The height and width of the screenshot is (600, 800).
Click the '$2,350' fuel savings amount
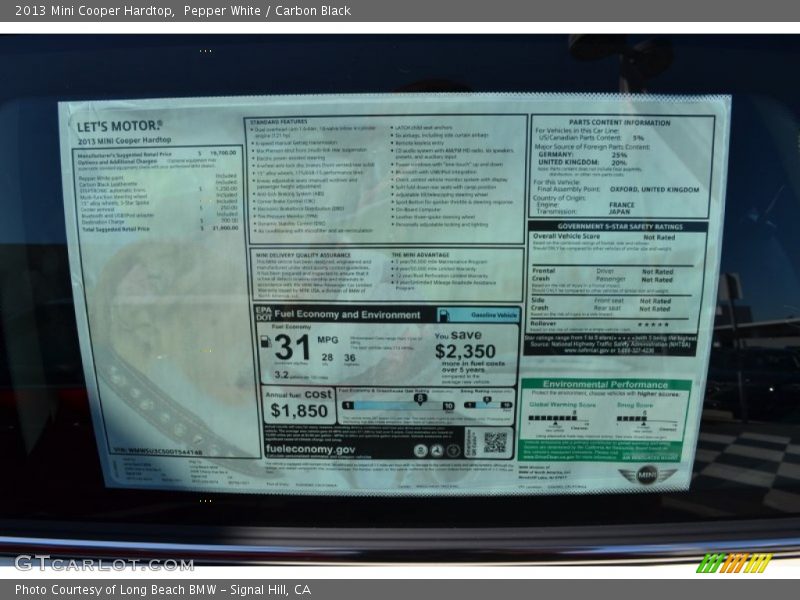[465, 351]
